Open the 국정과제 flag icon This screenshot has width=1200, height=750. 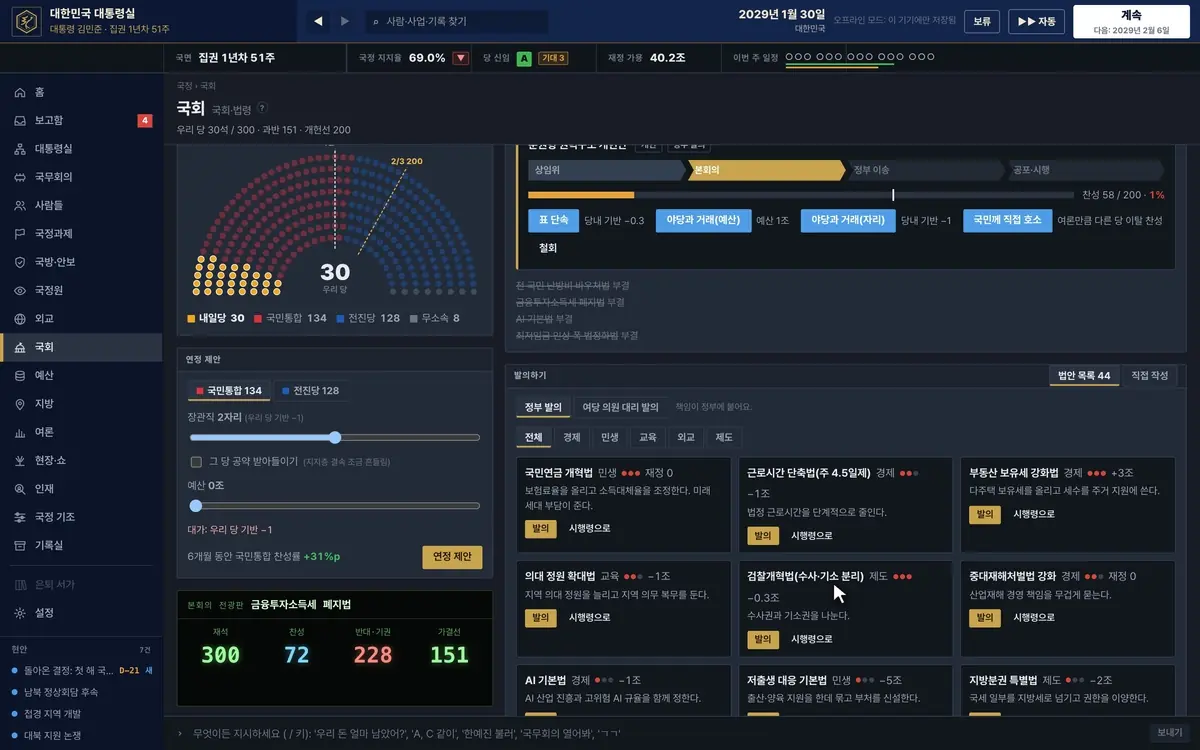(x=20, y=234)
